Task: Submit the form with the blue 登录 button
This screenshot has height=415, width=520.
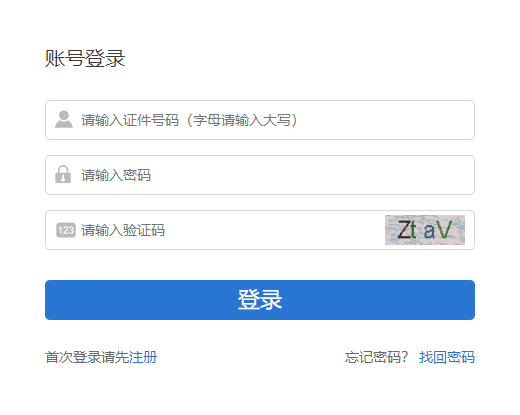Action: pos(260,300)
